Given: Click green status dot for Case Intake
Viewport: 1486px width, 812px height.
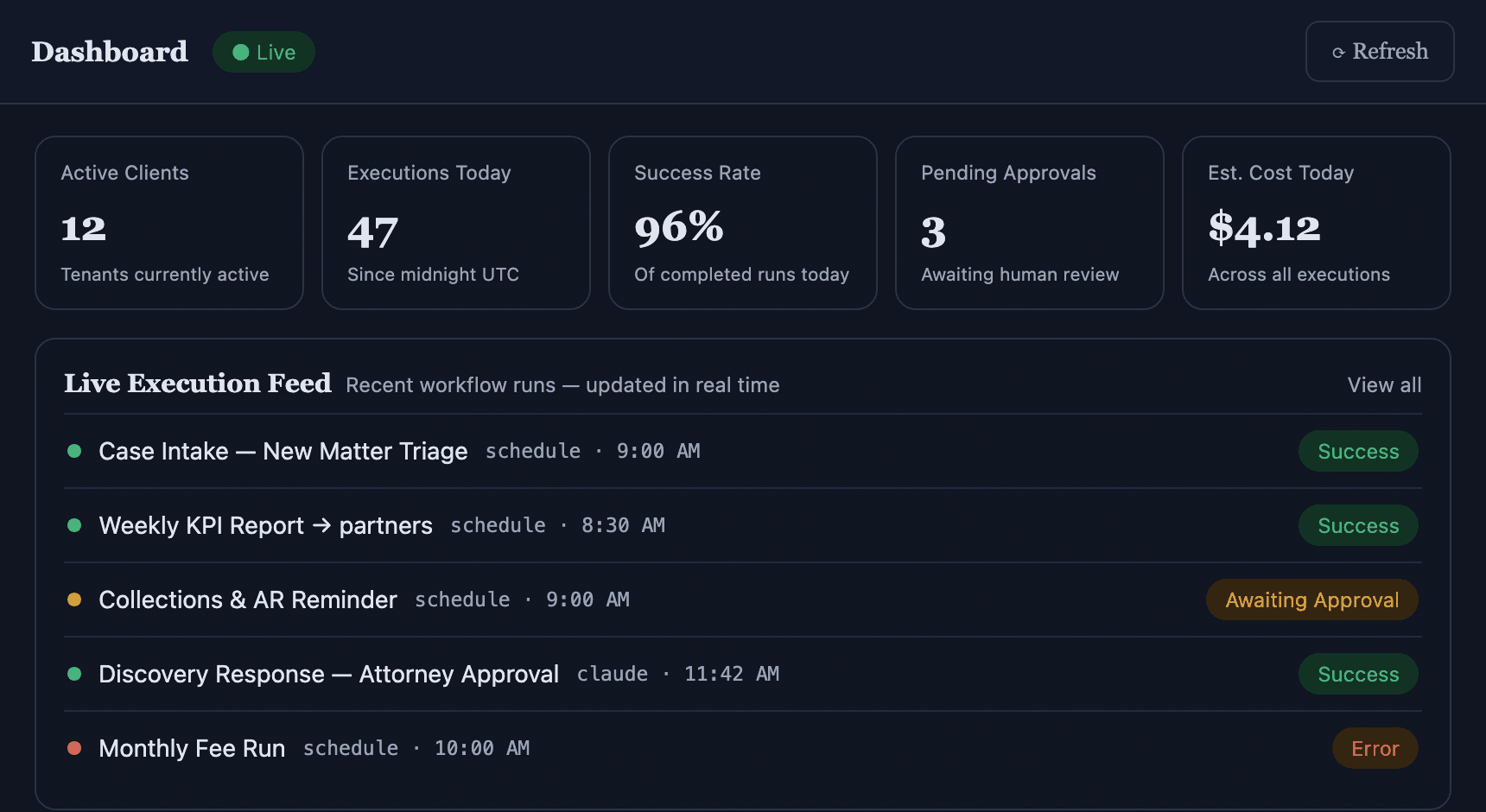Looking at the screenshot, I should pos(74,451).
